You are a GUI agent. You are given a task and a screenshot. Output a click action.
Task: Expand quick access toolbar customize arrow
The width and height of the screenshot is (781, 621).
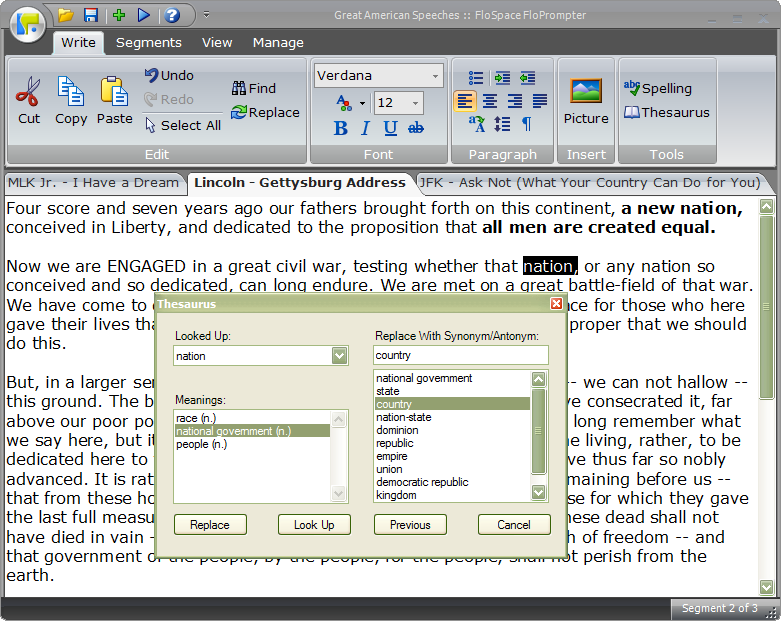206,15
